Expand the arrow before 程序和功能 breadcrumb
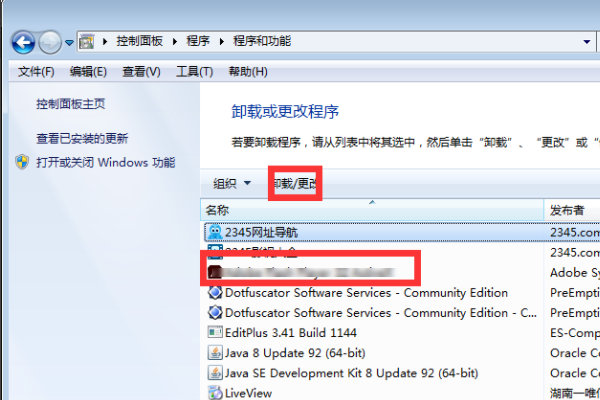 (222, 41)
